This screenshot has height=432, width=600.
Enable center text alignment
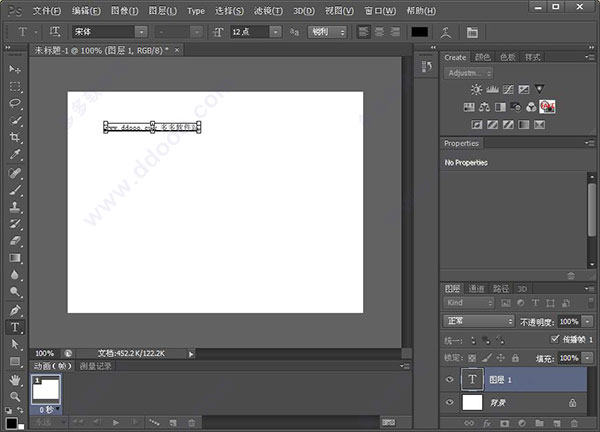(379, 32)
